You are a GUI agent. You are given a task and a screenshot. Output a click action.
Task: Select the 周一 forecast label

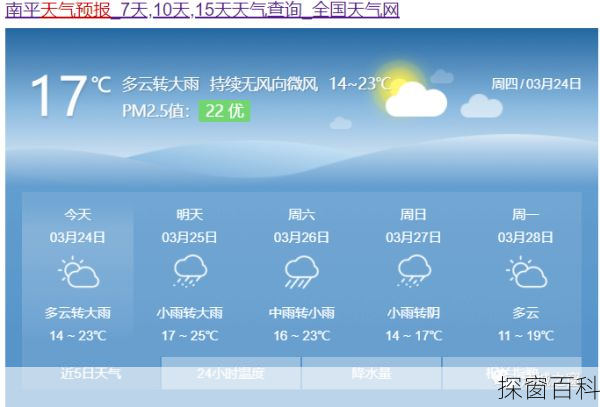tap(525, 215)
